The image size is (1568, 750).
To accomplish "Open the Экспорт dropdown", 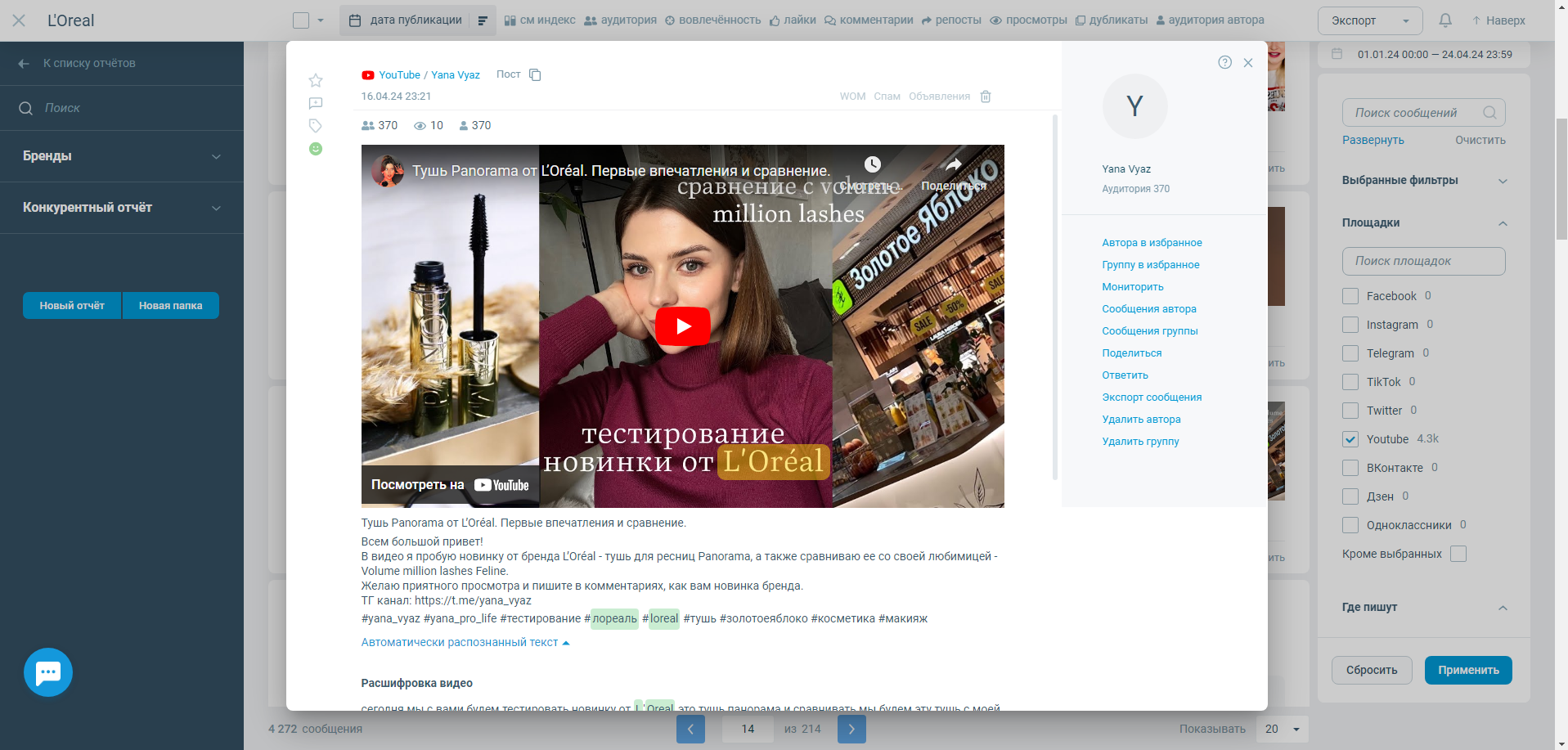I will (1369, 20).
